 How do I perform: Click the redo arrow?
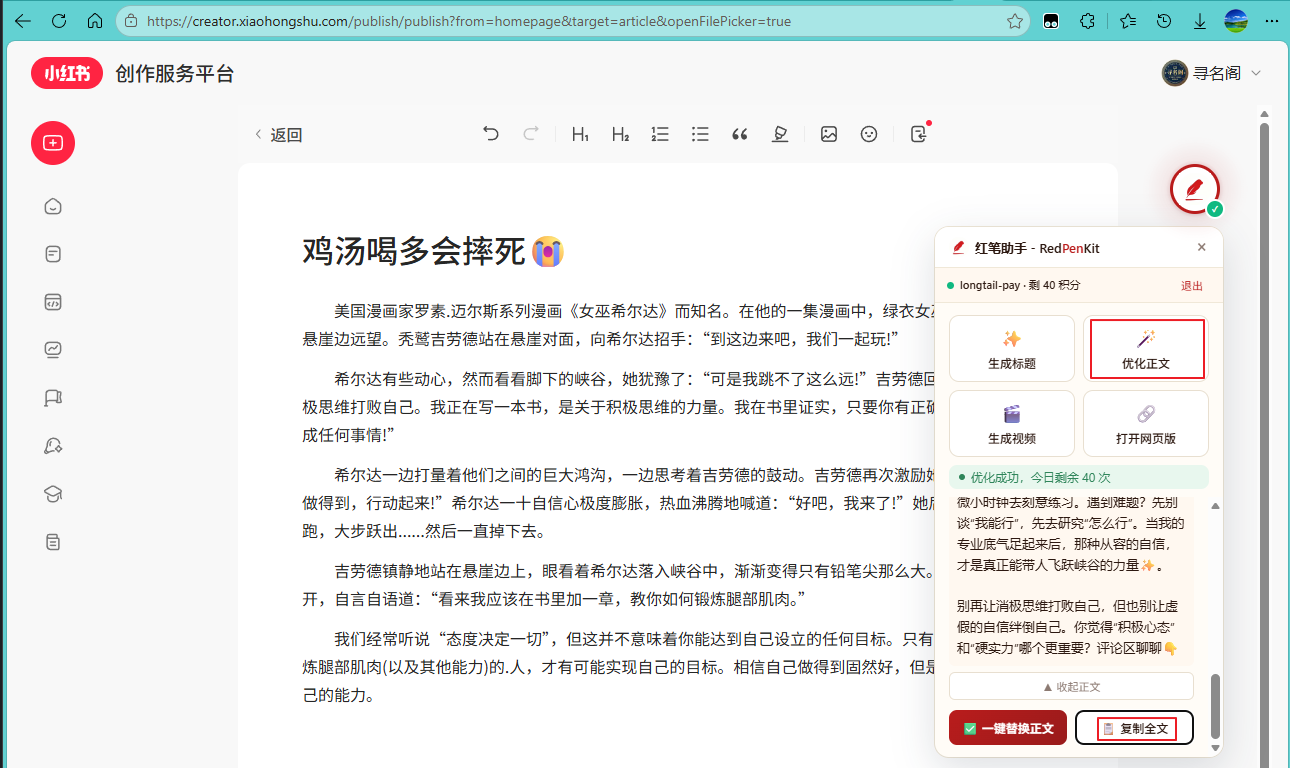click(x=531, y=134)
